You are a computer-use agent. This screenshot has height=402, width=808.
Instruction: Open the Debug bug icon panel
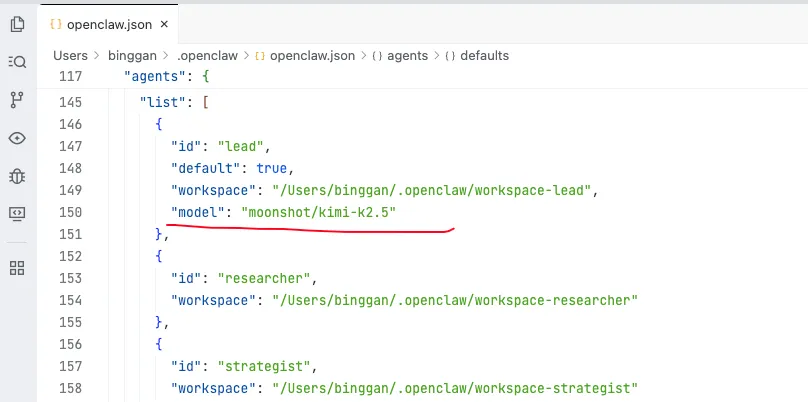coord(17,175)
